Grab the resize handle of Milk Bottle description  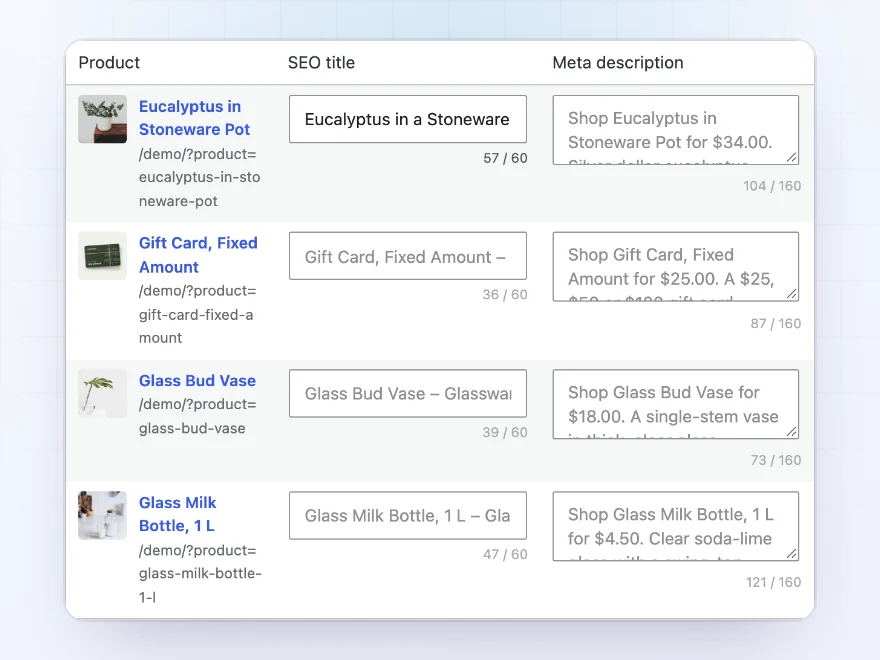[x=792, y=554]
